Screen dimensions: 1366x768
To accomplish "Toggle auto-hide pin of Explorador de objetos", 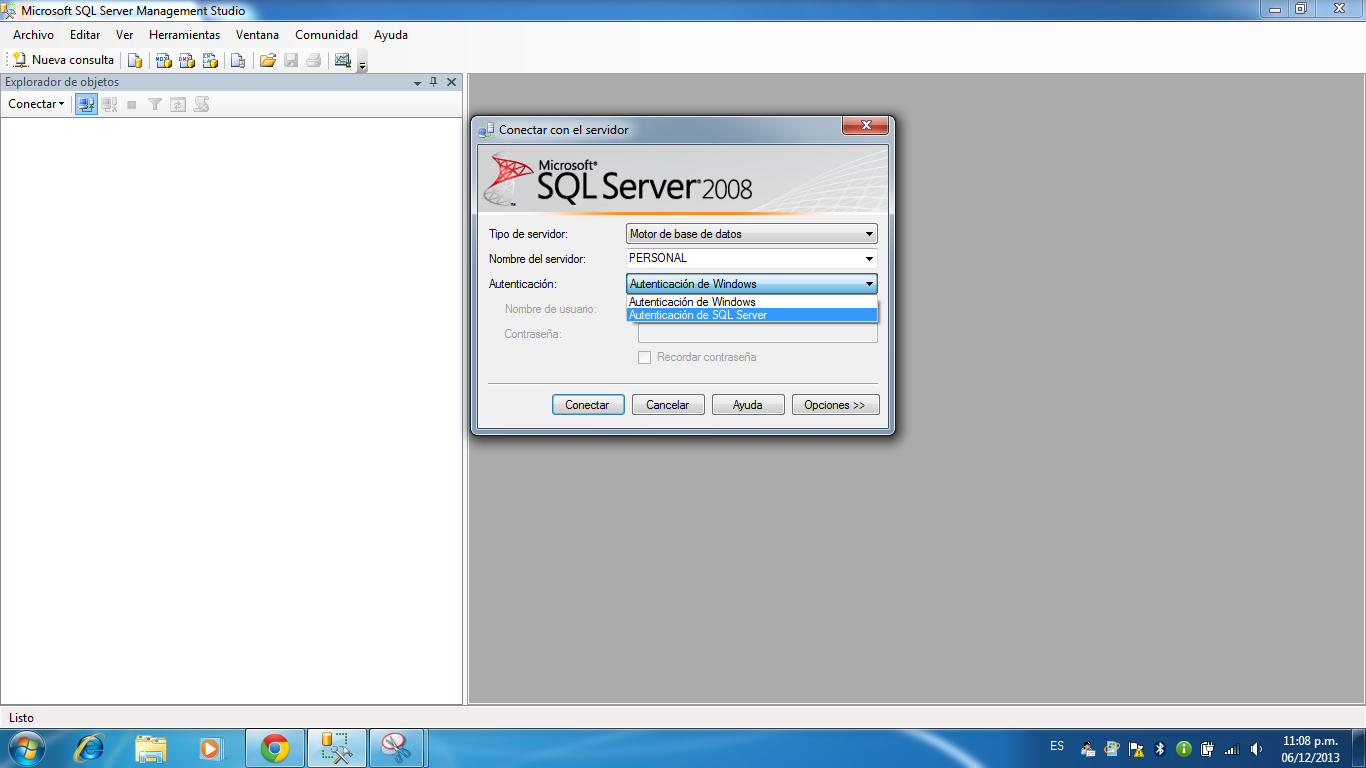I will point(434,82).
